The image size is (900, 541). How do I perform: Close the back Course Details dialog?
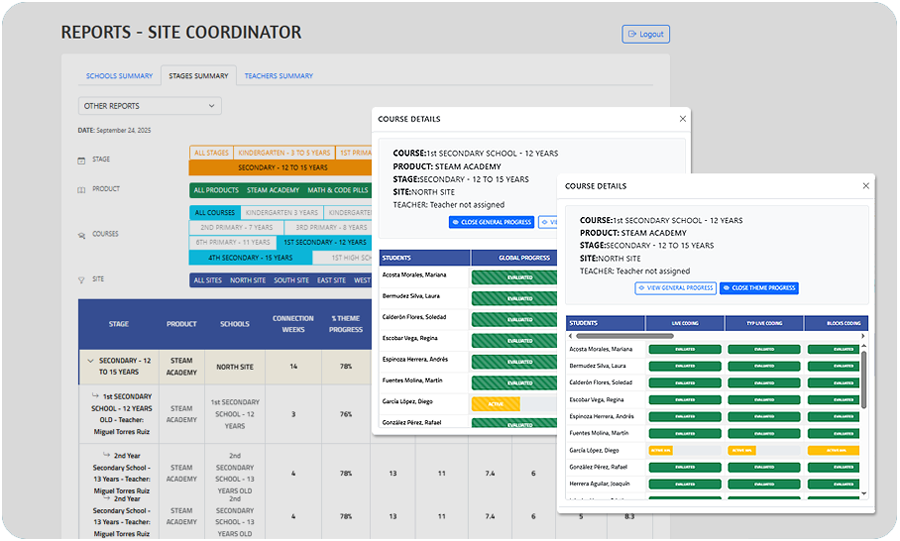(x=683, y=119)
